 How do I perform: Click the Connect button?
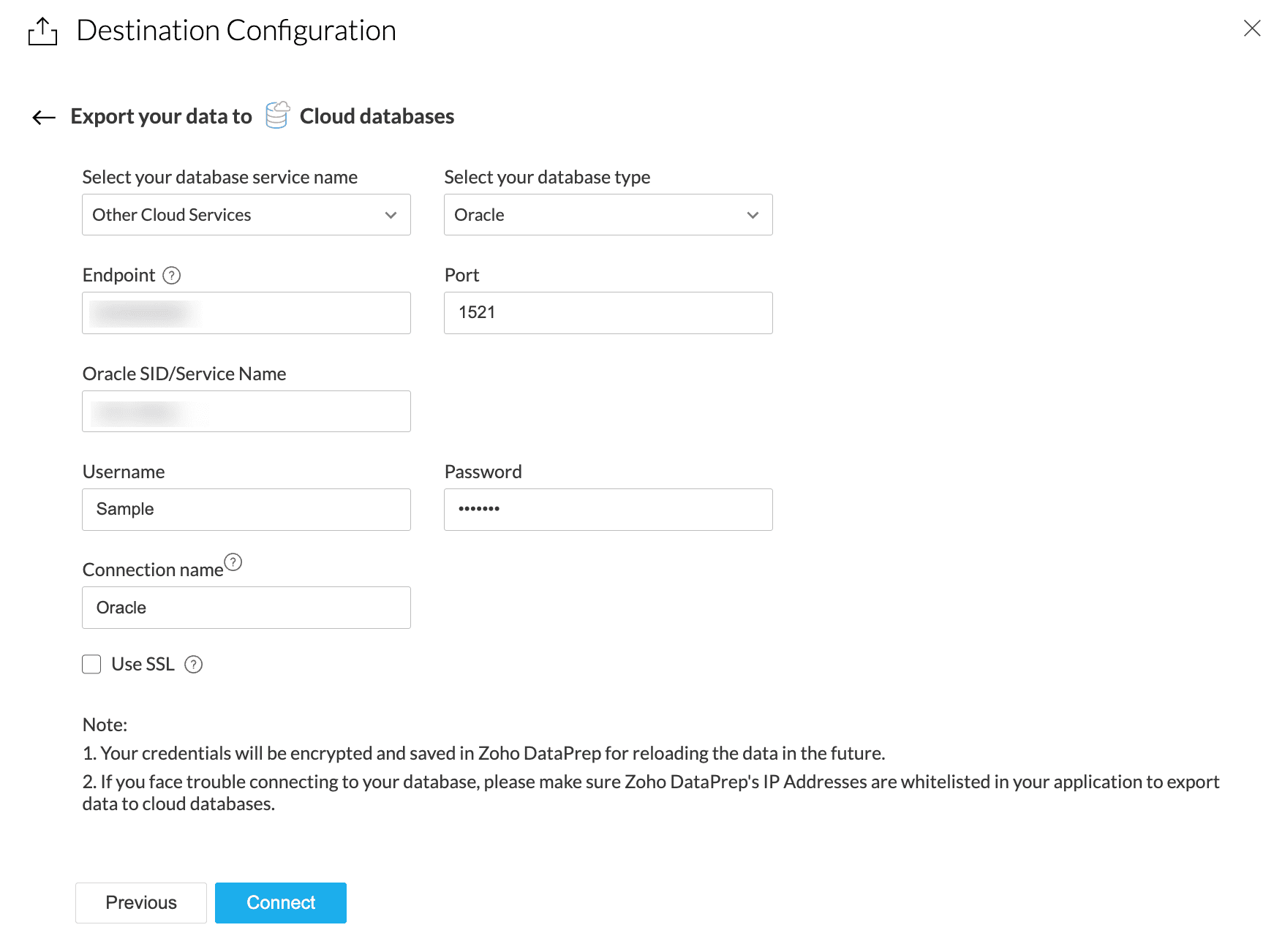[x=280, y=903]
